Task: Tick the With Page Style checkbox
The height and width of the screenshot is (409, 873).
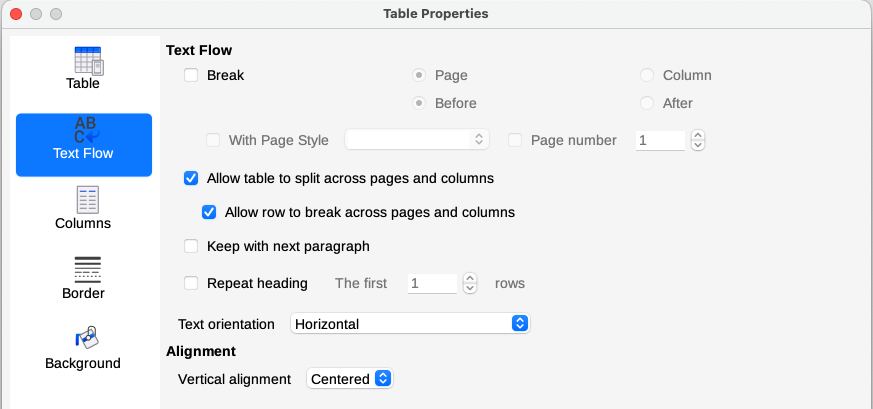Action: click(213, 140)
